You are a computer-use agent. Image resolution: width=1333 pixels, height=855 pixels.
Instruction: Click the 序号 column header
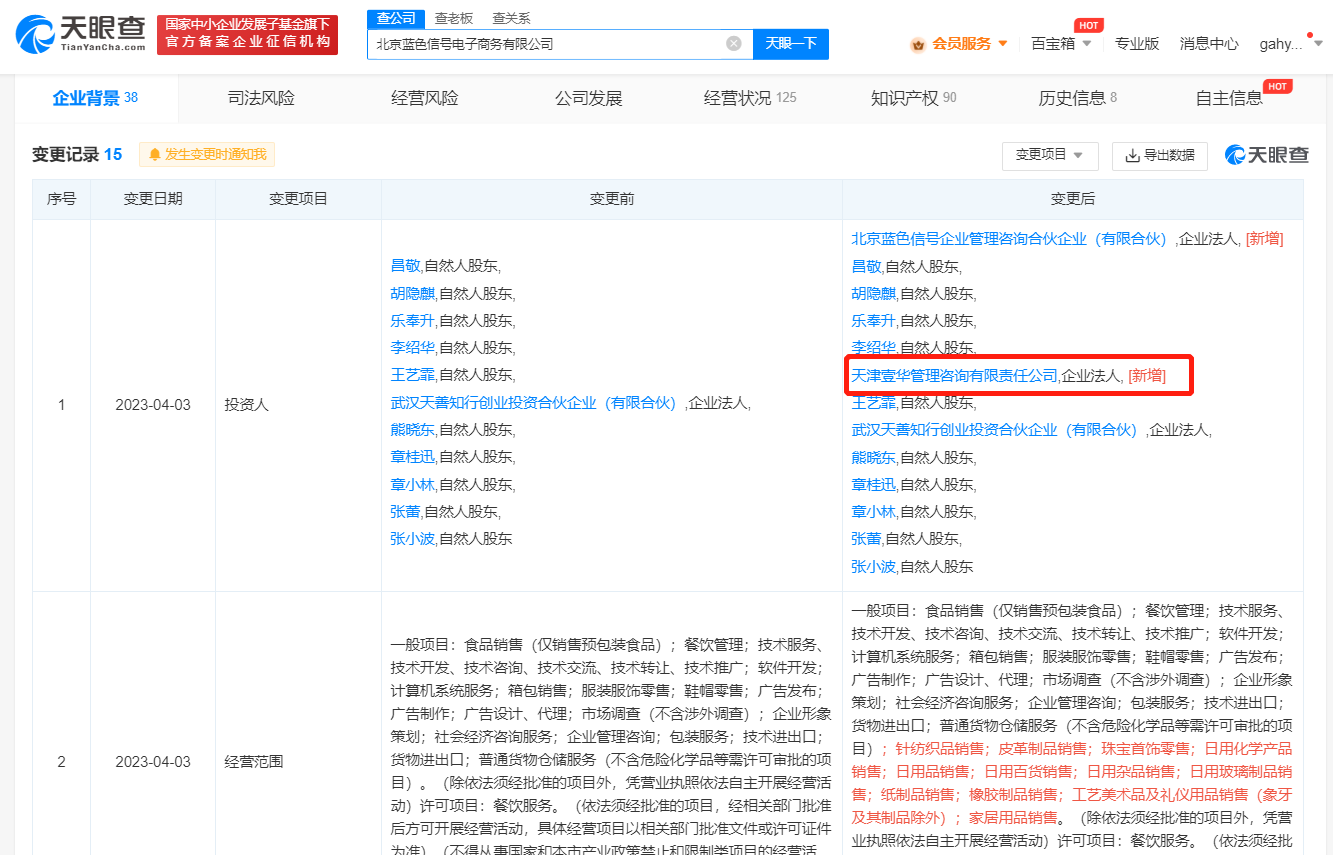pyautogui.click(x=62, y=199)
